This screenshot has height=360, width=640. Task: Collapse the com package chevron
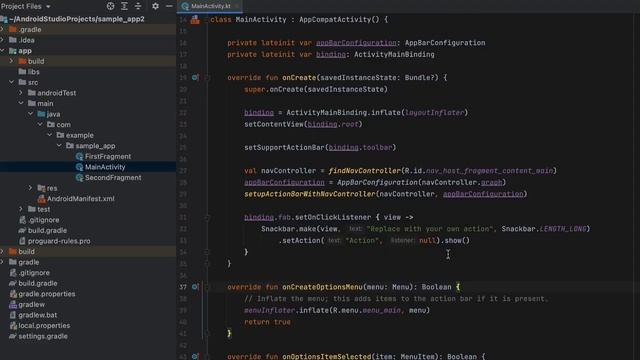click(x=40, y=124)
